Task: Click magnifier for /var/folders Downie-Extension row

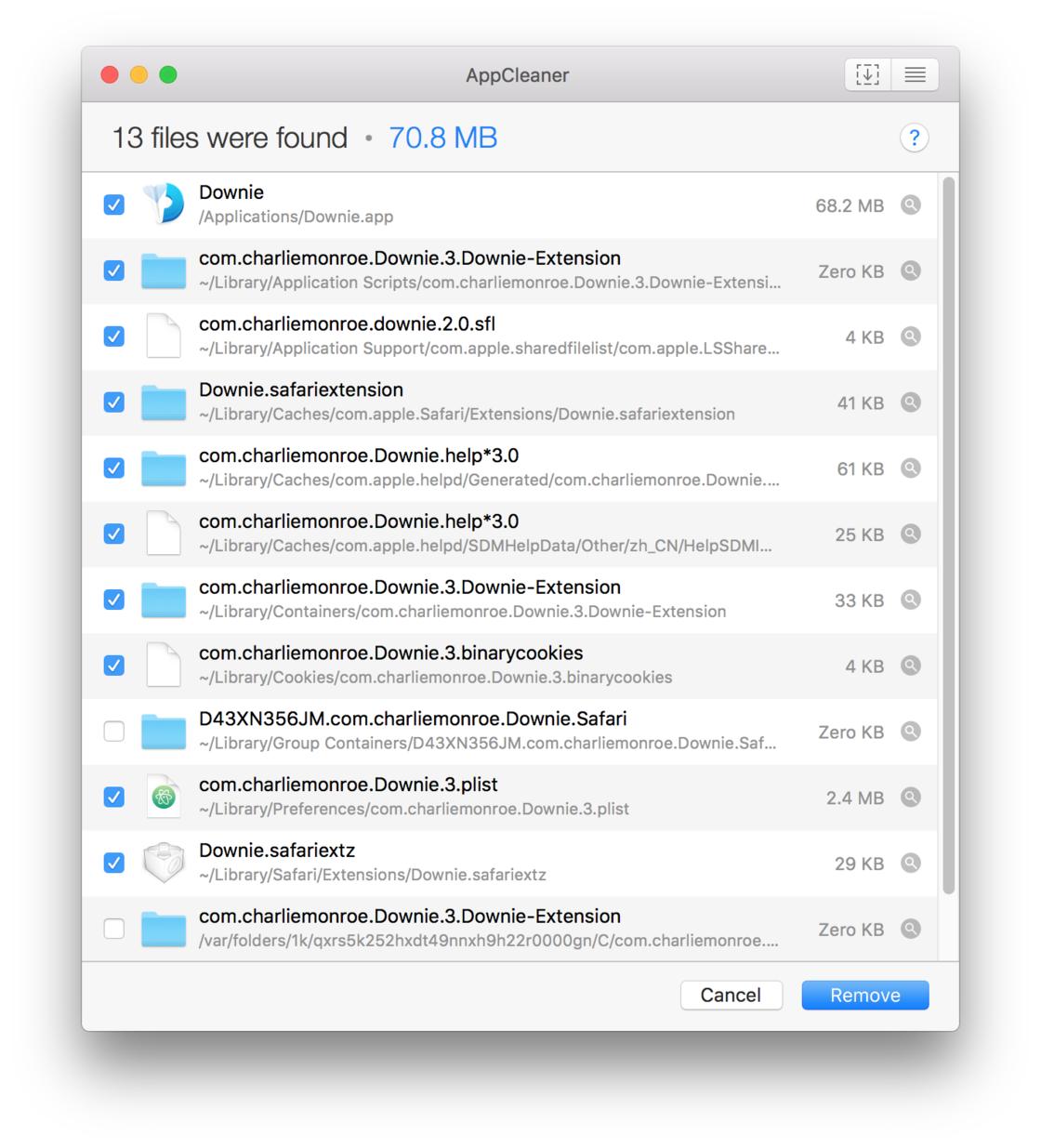Action: click(911, 929)
